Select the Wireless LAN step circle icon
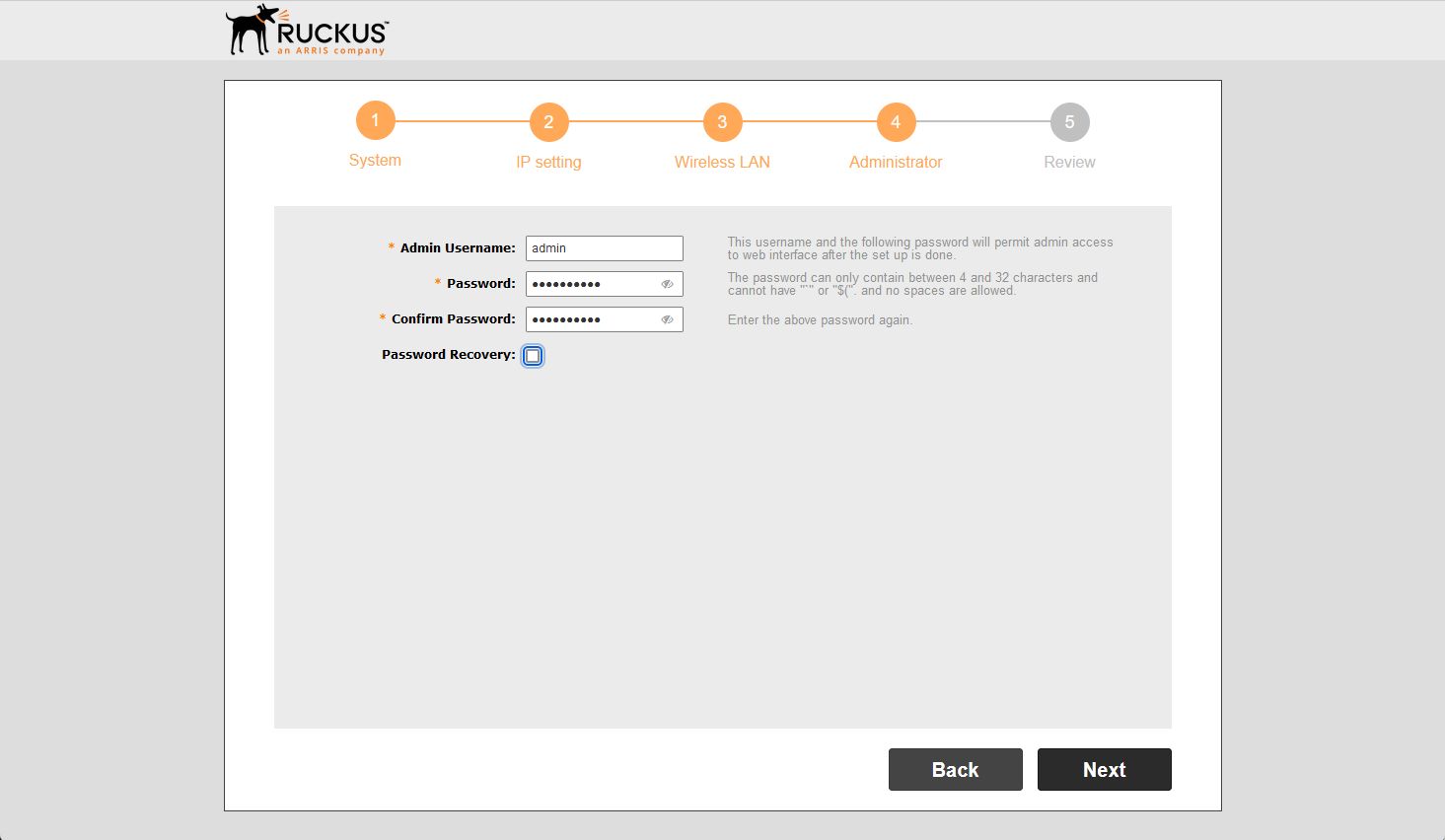Screen dimensions: 1445x840 [x=722, y=120]
